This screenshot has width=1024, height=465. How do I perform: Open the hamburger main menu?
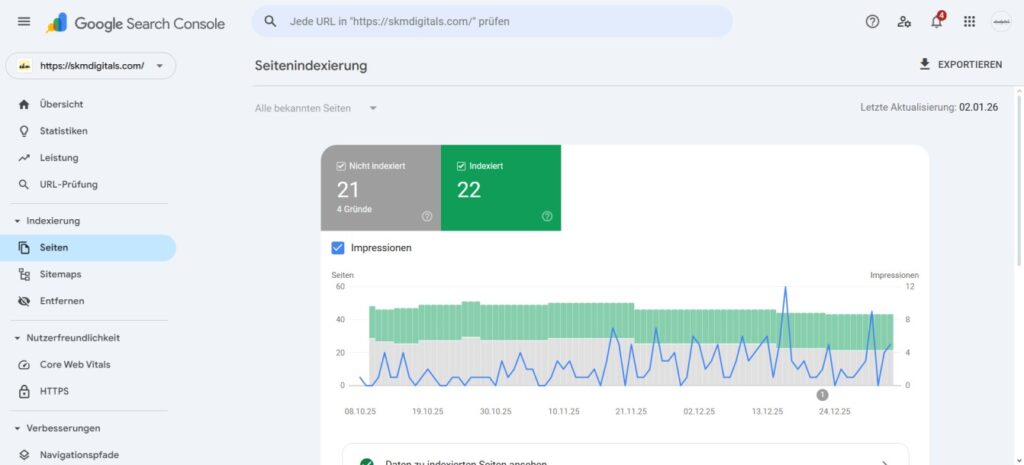[24, 22]
